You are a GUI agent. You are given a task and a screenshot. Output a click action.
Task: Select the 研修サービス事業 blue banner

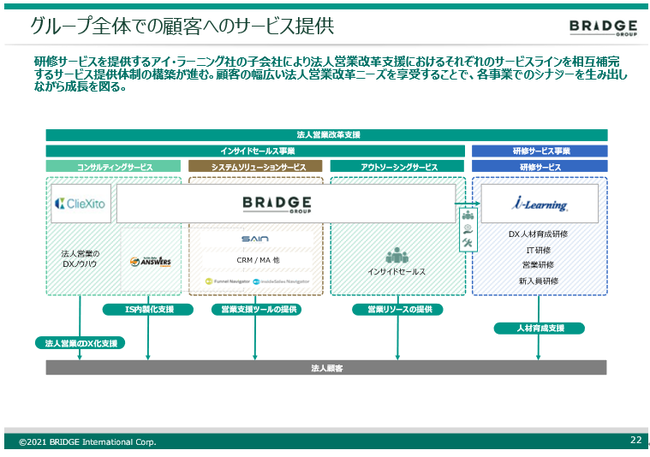pos(540,151)
